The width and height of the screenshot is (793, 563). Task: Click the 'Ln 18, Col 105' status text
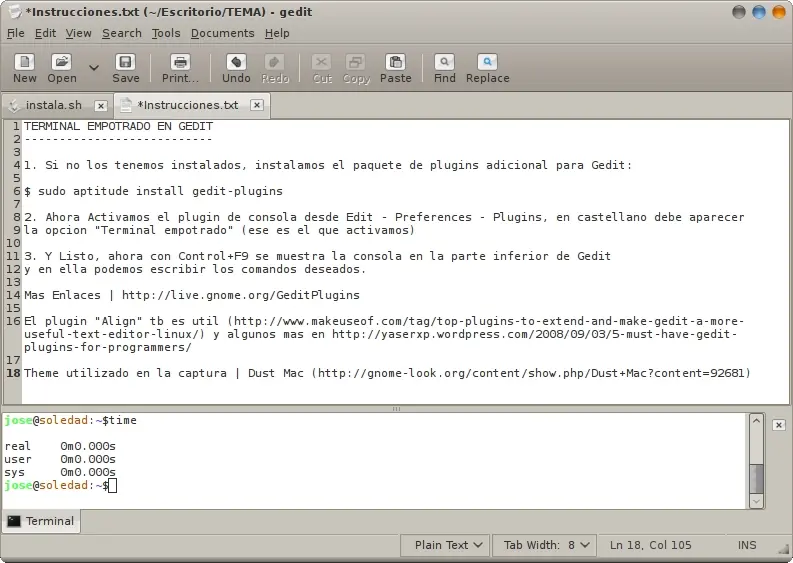(x=650, y=545)
